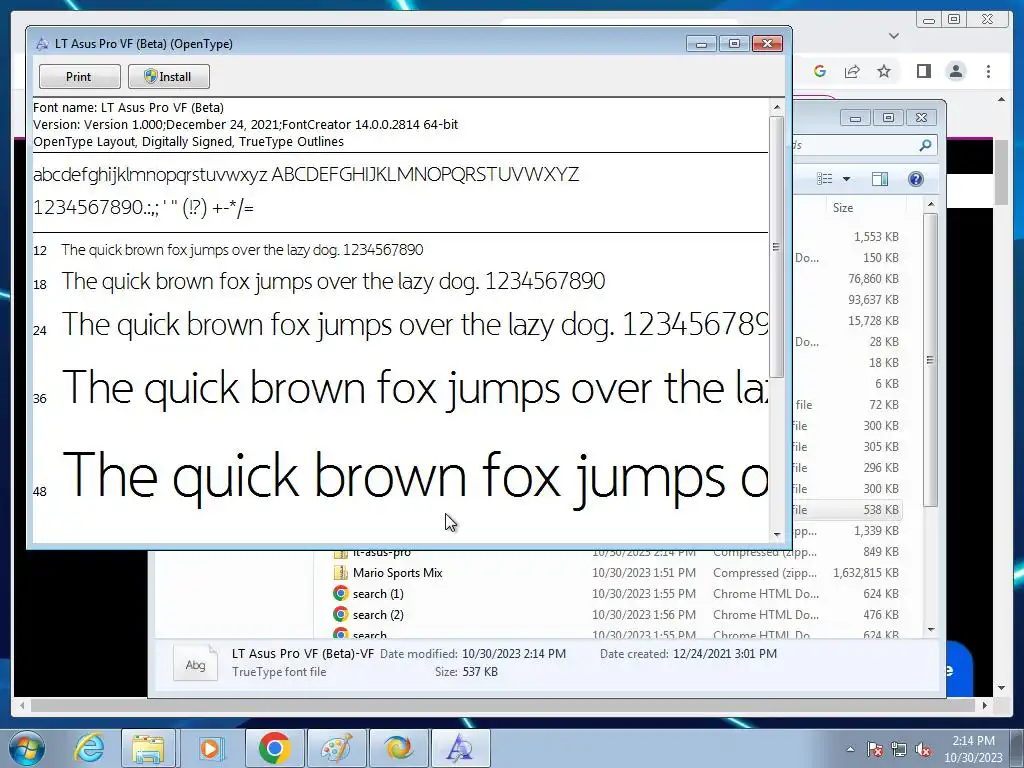Click the muted volume tray icon
This screenshot has width=1024, height=768.
coord(923,749)
